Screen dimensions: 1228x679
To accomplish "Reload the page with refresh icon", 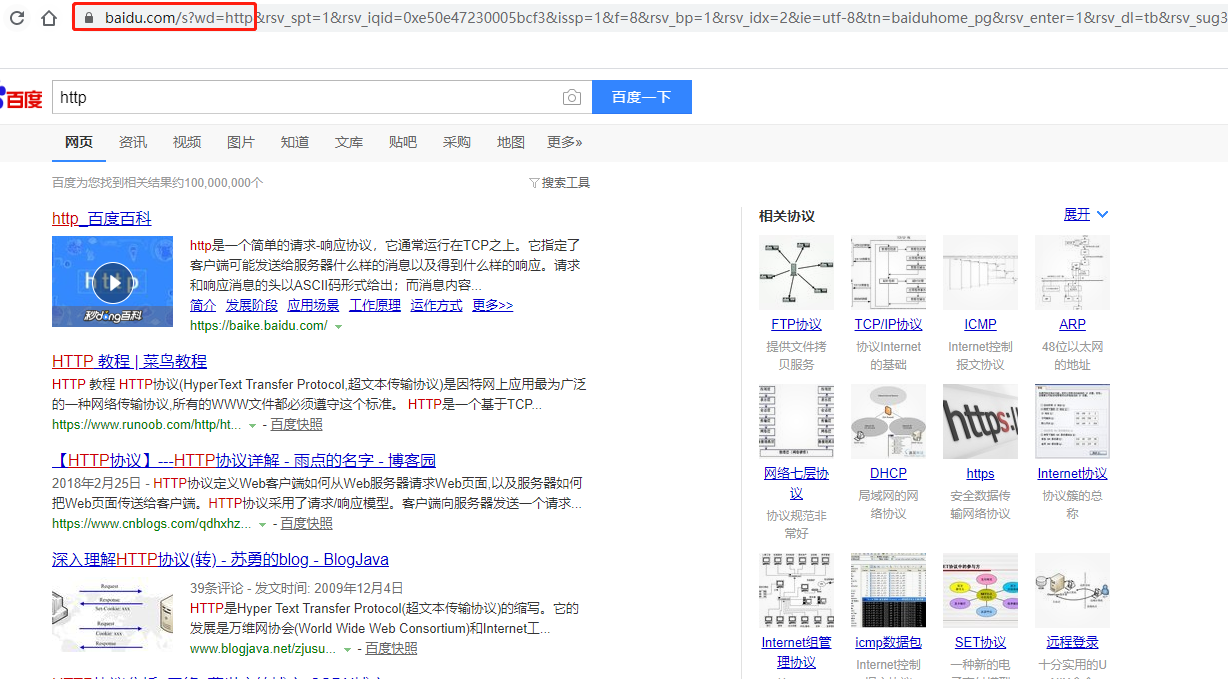I will point(16,17).
